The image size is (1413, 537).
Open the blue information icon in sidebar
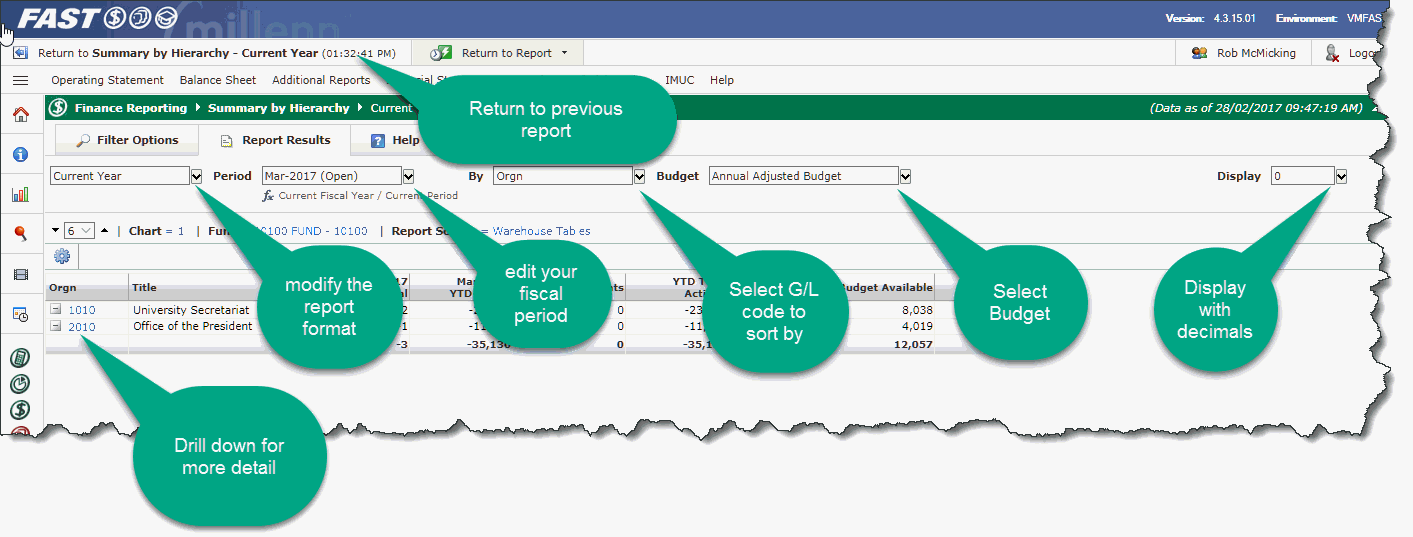tap(20, 154)
